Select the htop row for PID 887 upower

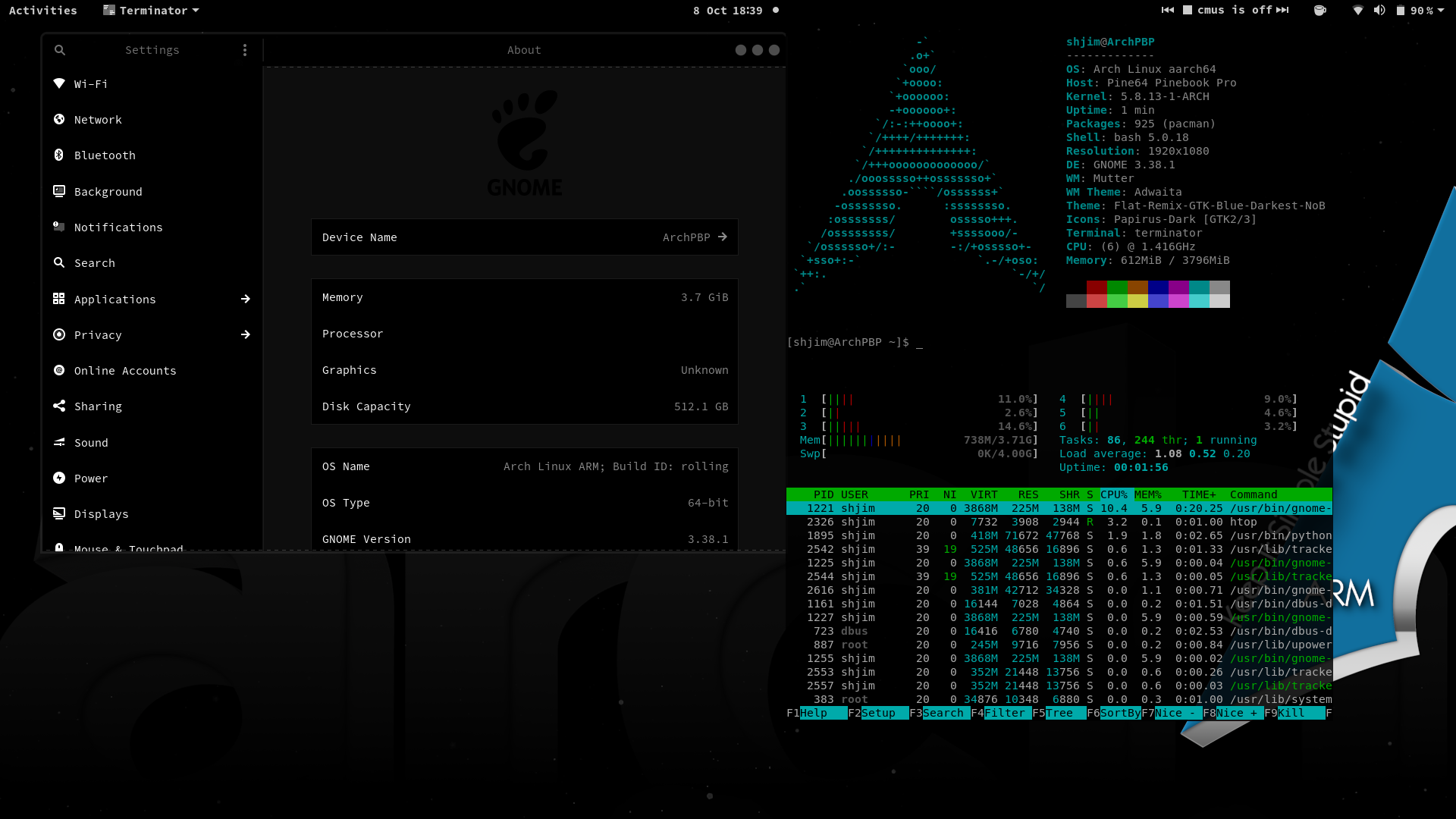[x=1059, y=645]
